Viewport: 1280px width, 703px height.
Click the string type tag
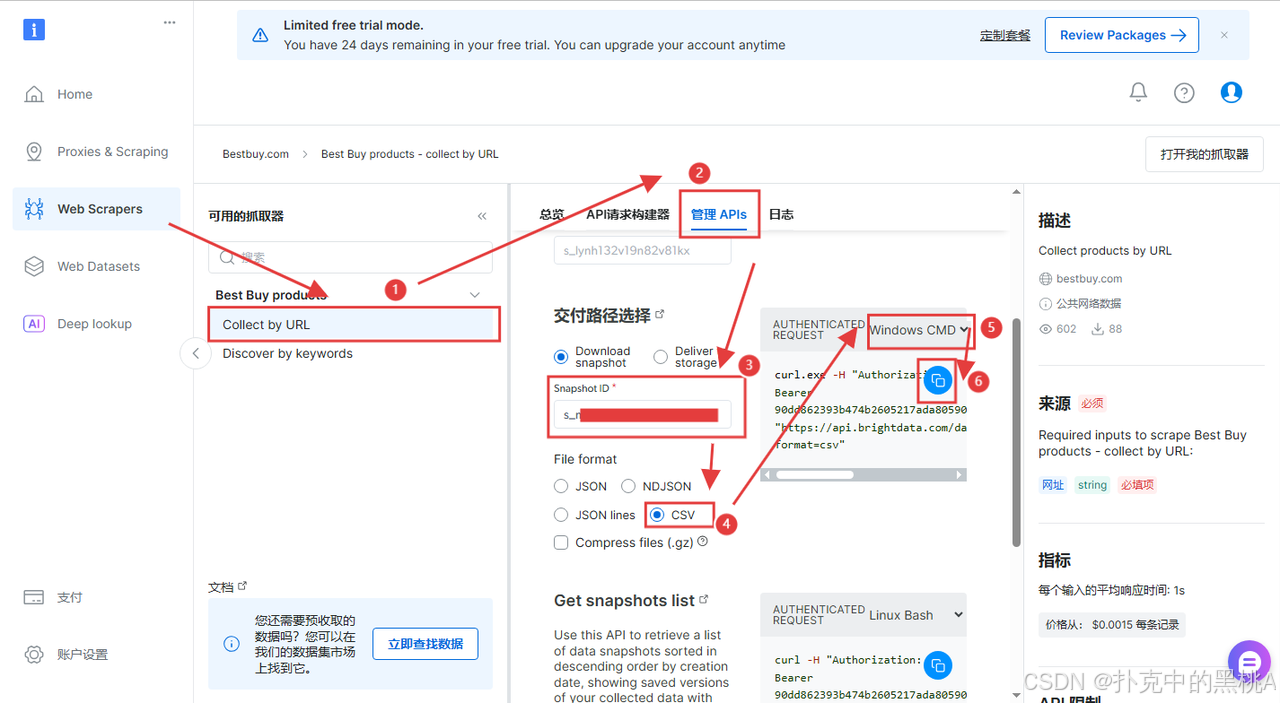(1092, 485)
